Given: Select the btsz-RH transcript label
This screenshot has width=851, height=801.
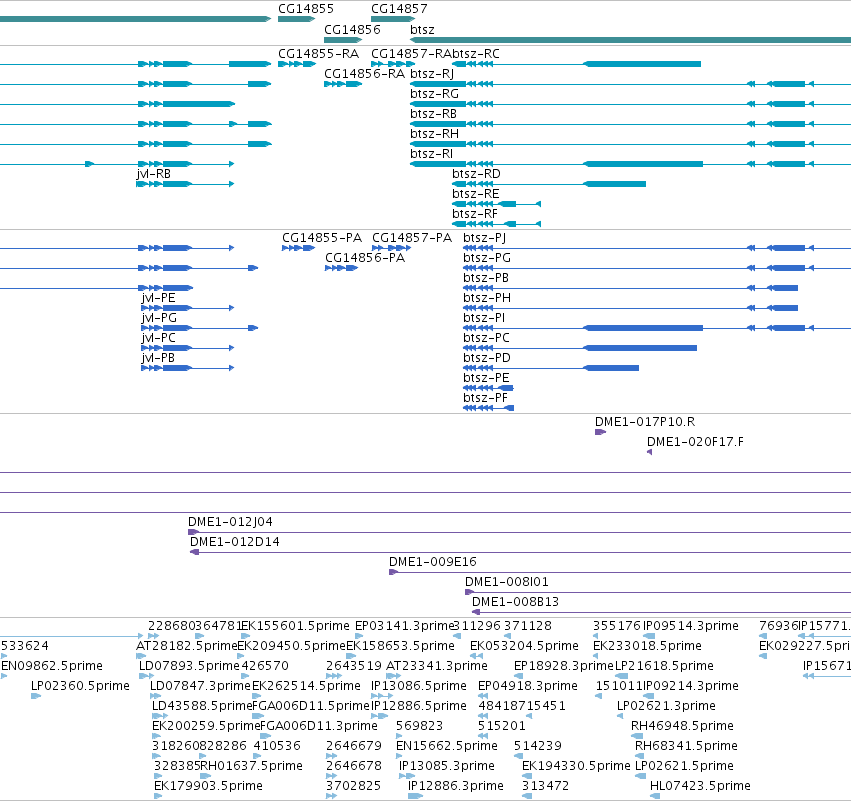Looking at the screenshot, I should [434, 134].
